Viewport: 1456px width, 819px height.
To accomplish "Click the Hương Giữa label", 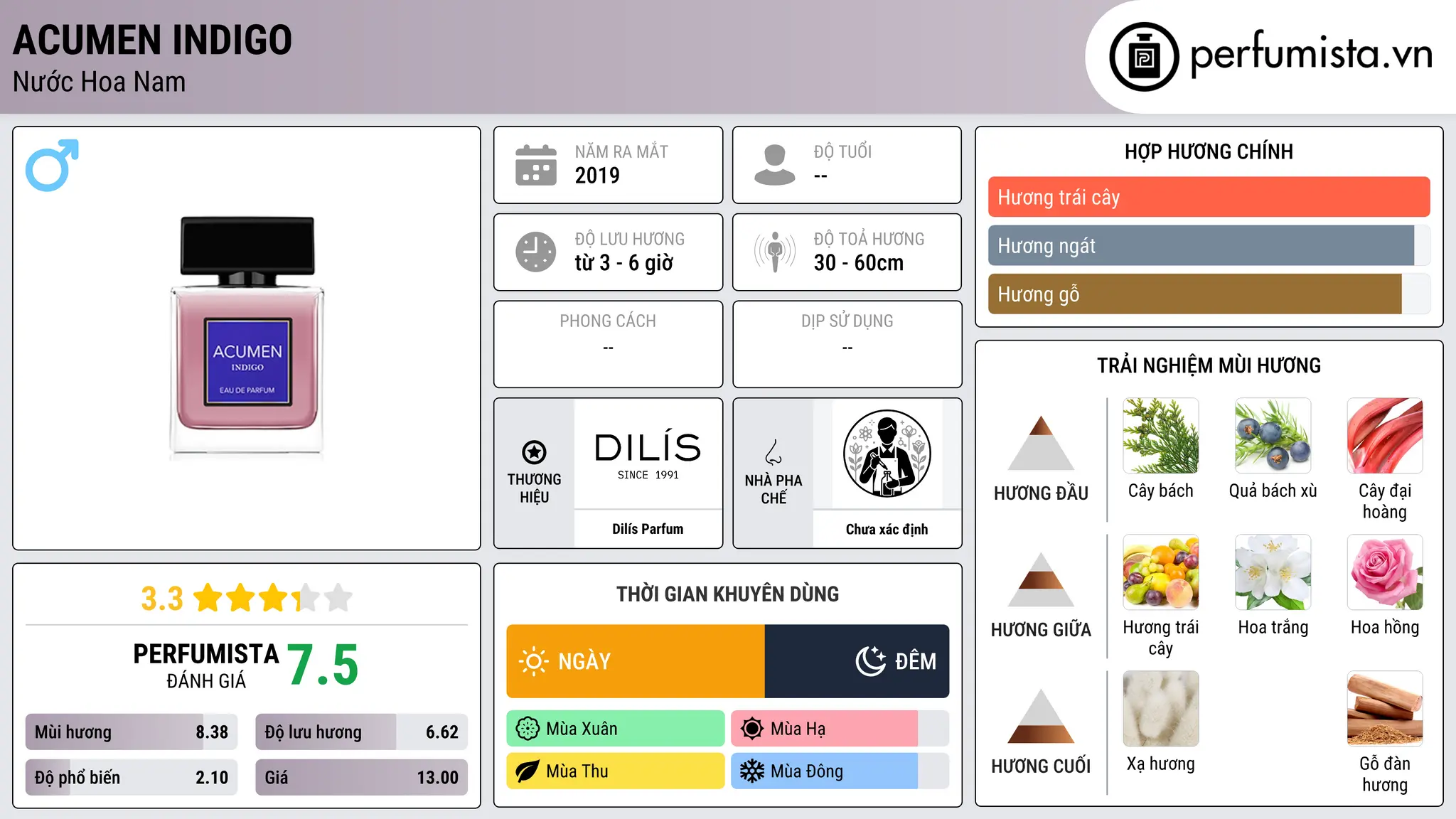I will (x=1041, y=629).
